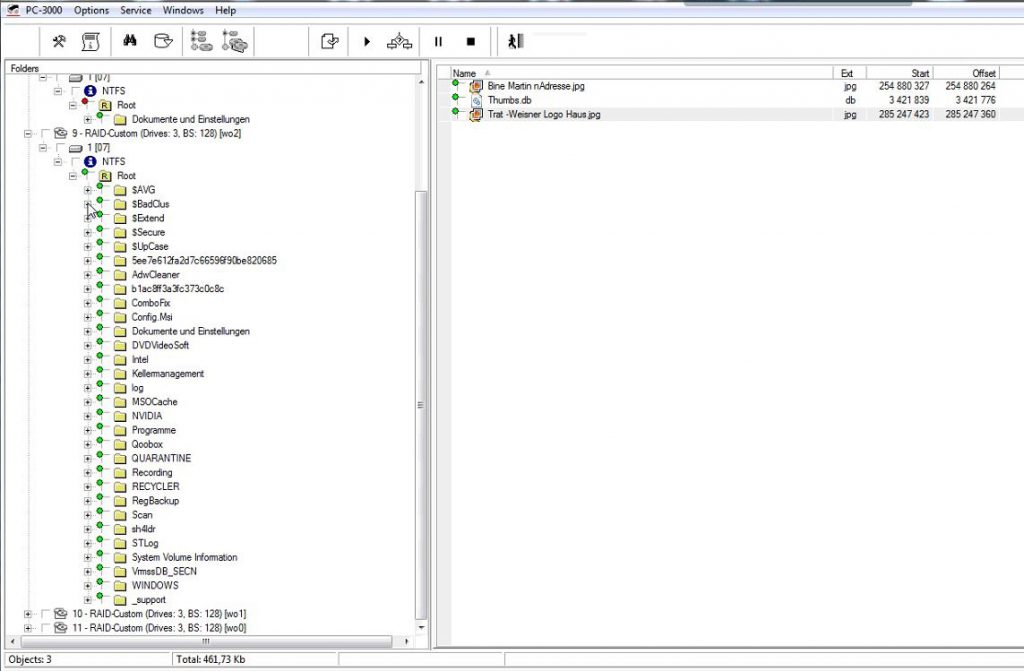Expand the 10 - RAID-Custom tree node
This screenshot has height=671, width=1024.
click(28, 614)
